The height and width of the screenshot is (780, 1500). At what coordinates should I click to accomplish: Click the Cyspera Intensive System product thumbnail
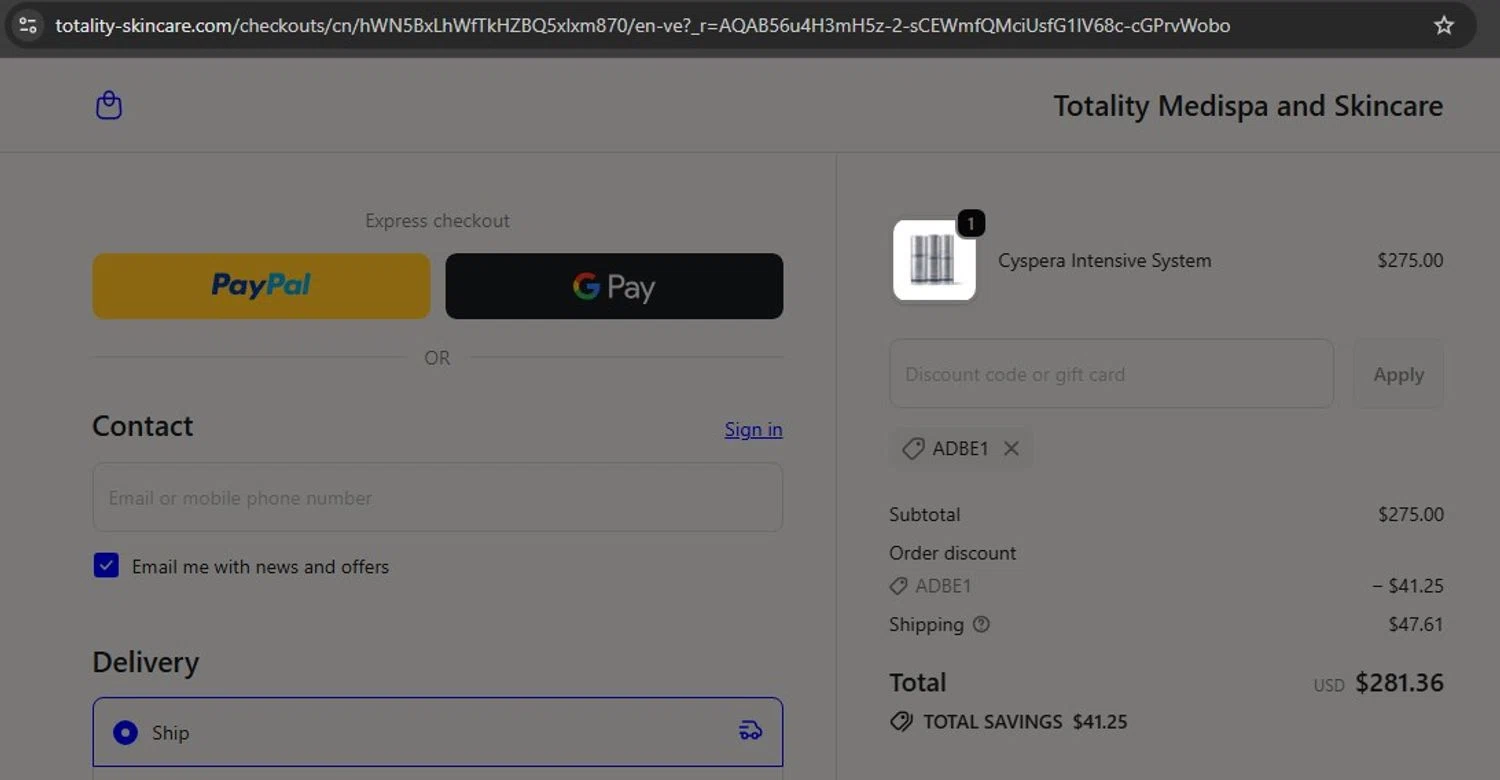point(934,260)
